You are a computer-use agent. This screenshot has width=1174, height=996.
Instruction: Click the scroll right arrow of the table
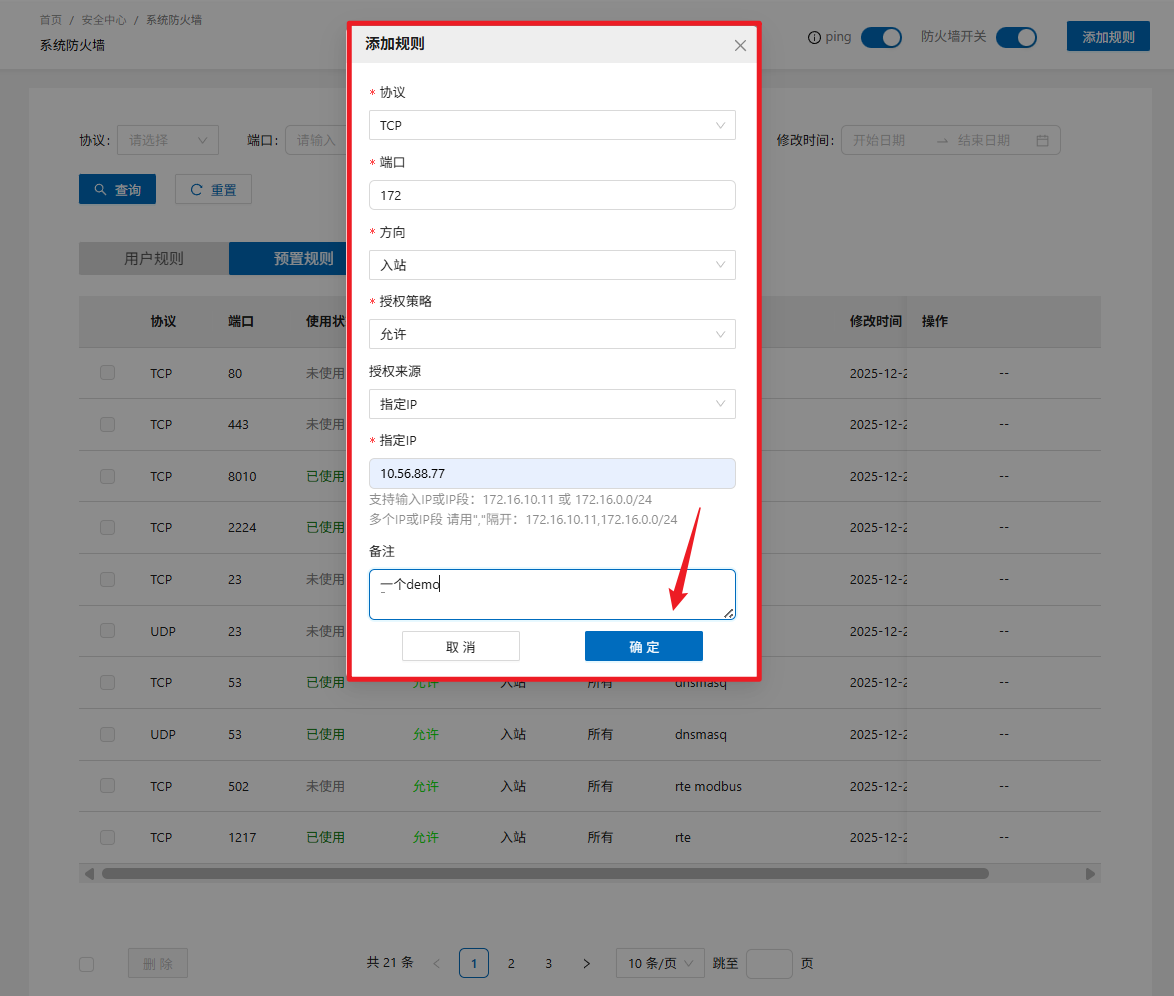click(1090, 874)
